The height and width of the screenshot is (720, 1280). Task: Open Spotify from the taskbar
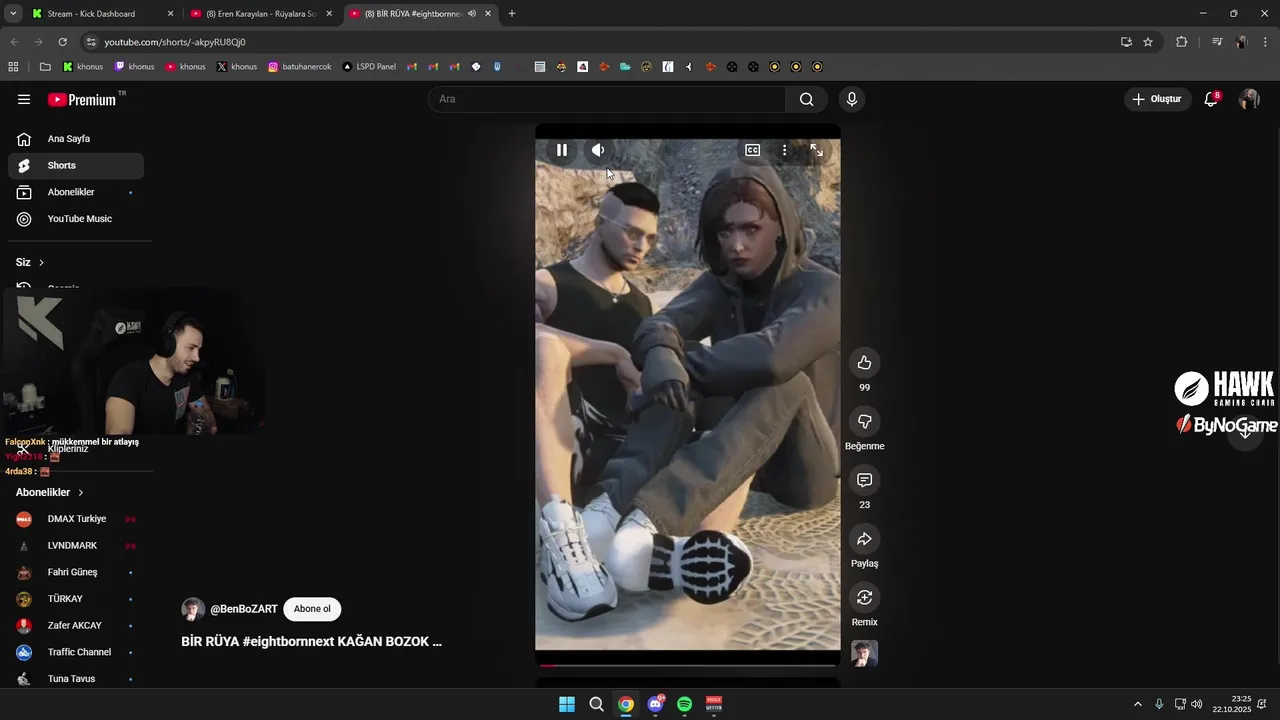[684, 704]
